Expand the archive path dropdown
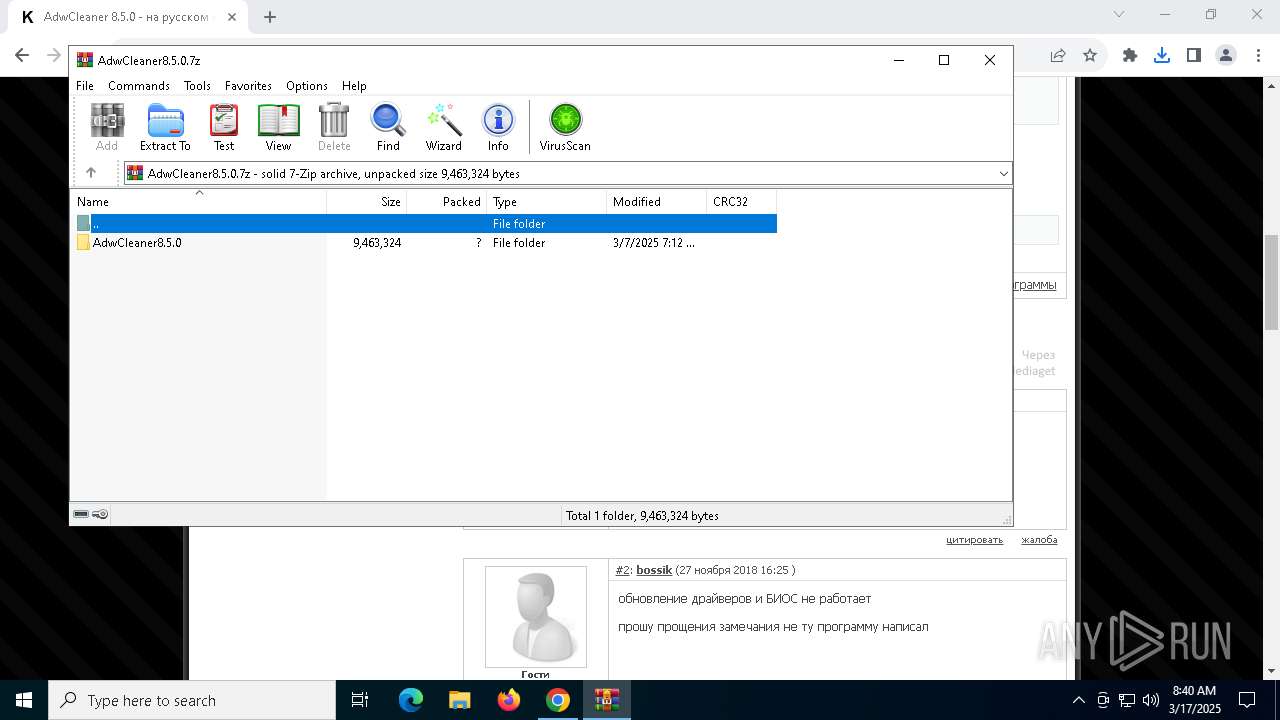This screenshot has width=1280, height=720. 1004,173
